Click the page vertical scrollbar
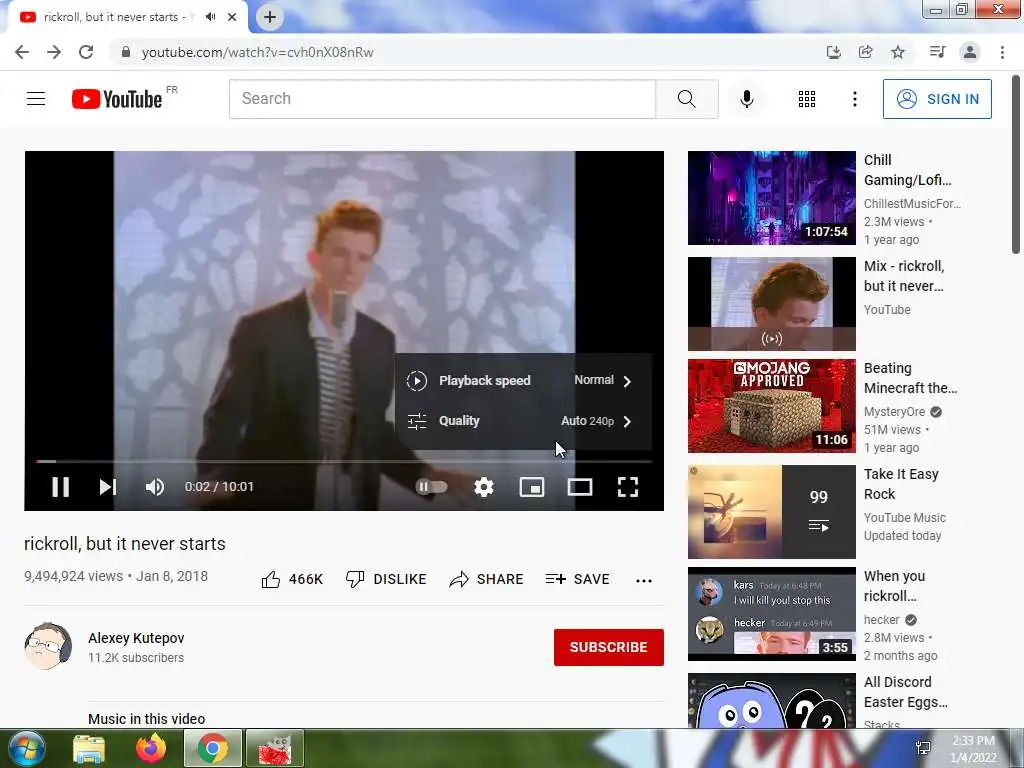 click(x=1016, y=165)
